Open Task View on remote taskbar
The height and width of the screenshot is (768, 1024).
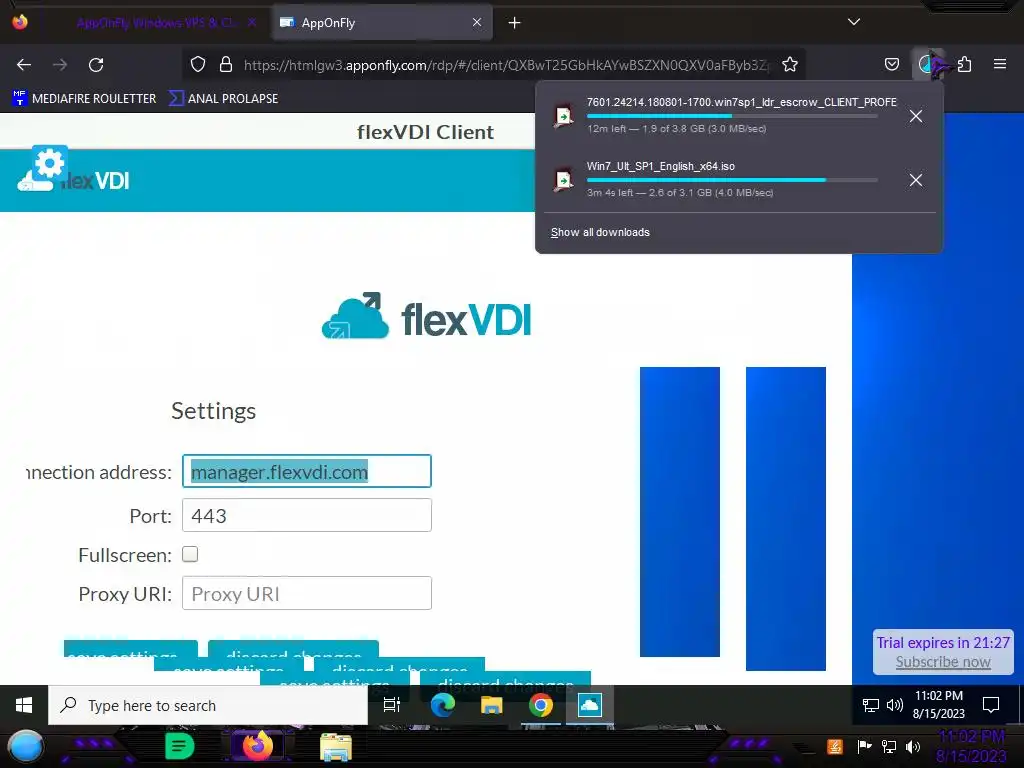click(392, 705)
